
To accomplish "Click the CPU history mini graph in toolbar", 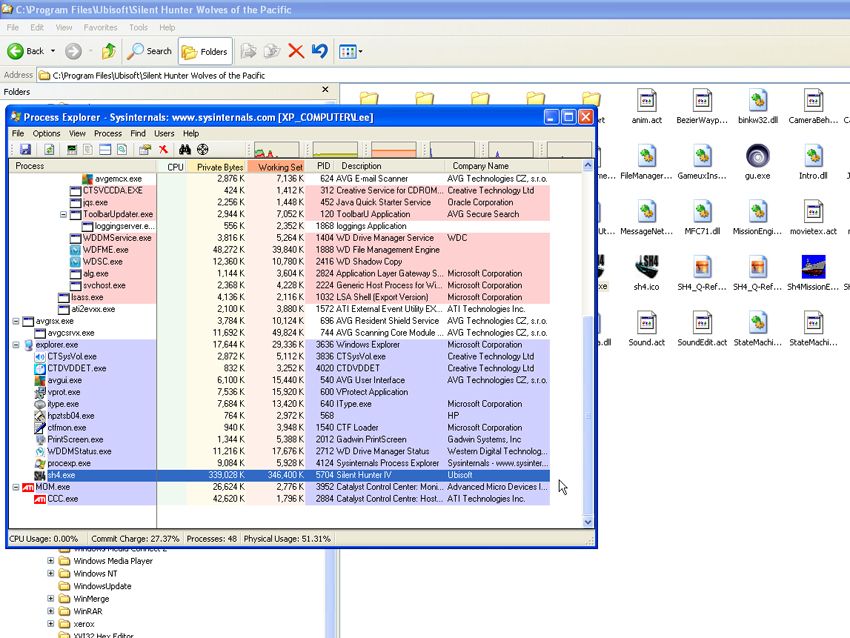I will click(x=276, y=150).
